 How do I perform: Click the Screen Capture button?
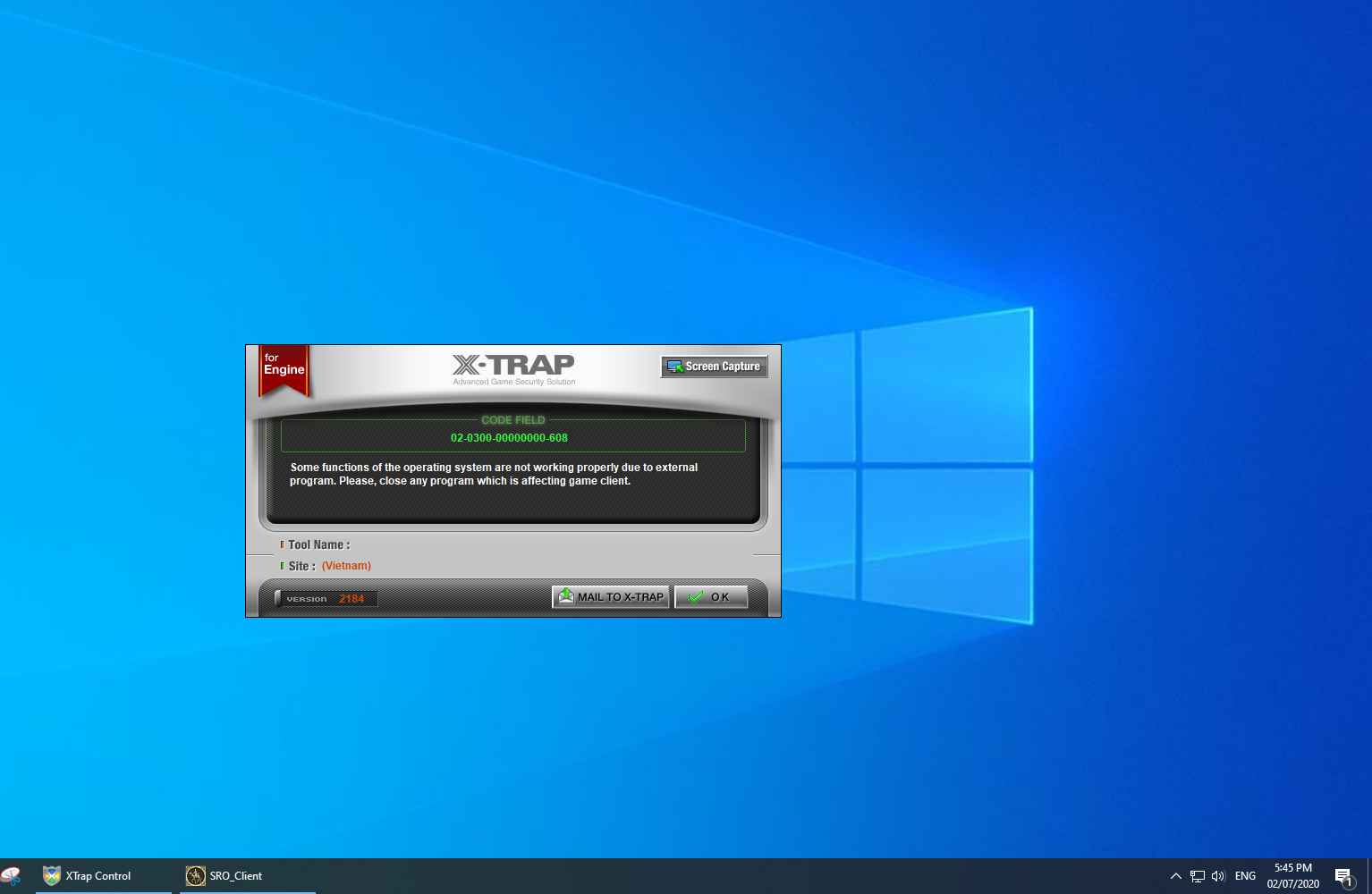click(x=714, y=367)
